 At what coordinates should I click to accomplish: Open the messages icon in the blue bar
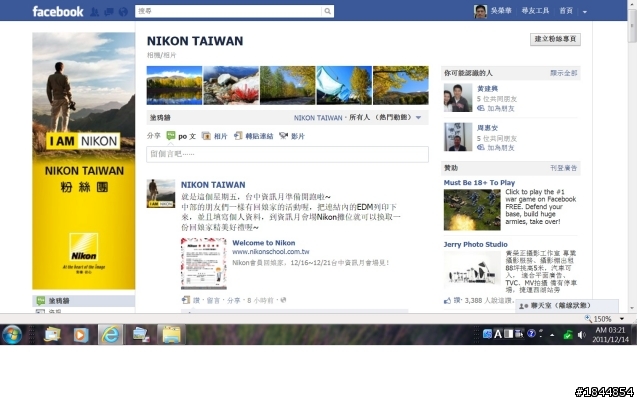[x=109, y=12]
